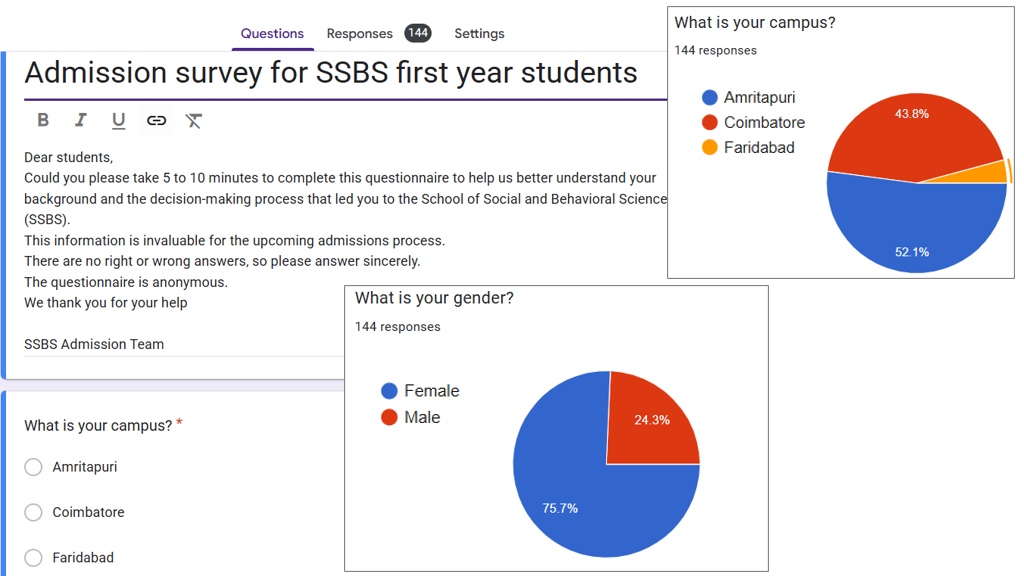Switch to the Questions tab
This screenshot has width=1024, height=576.
tap(272, 33)
